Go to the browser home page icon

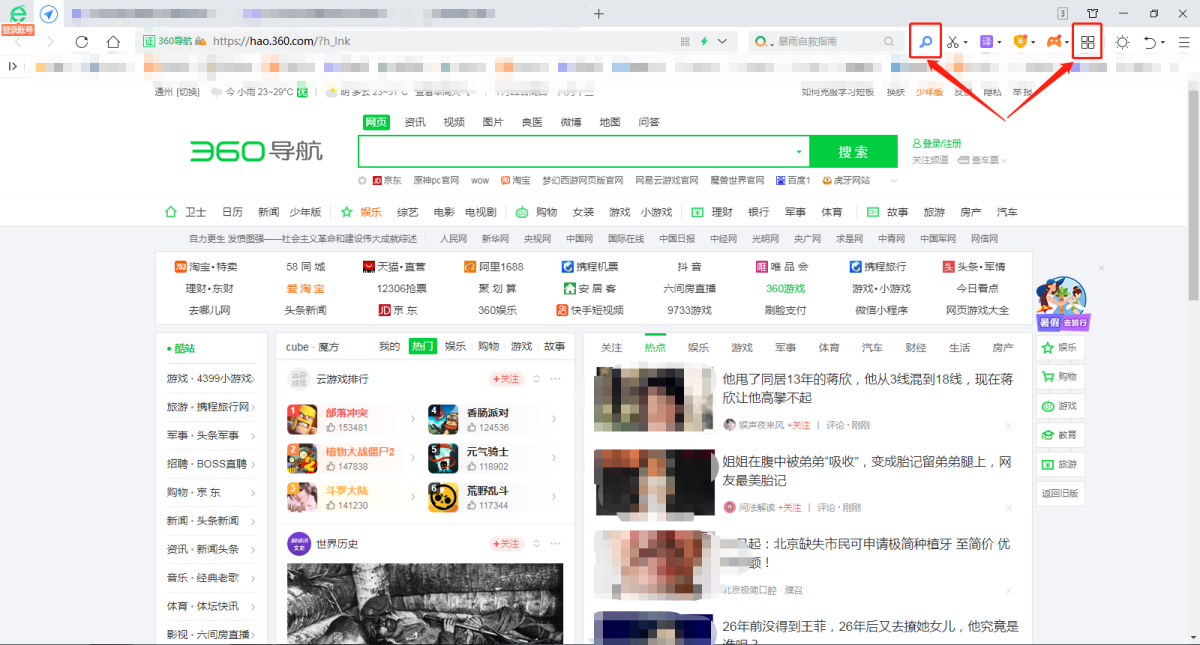(x=114, y=42)
